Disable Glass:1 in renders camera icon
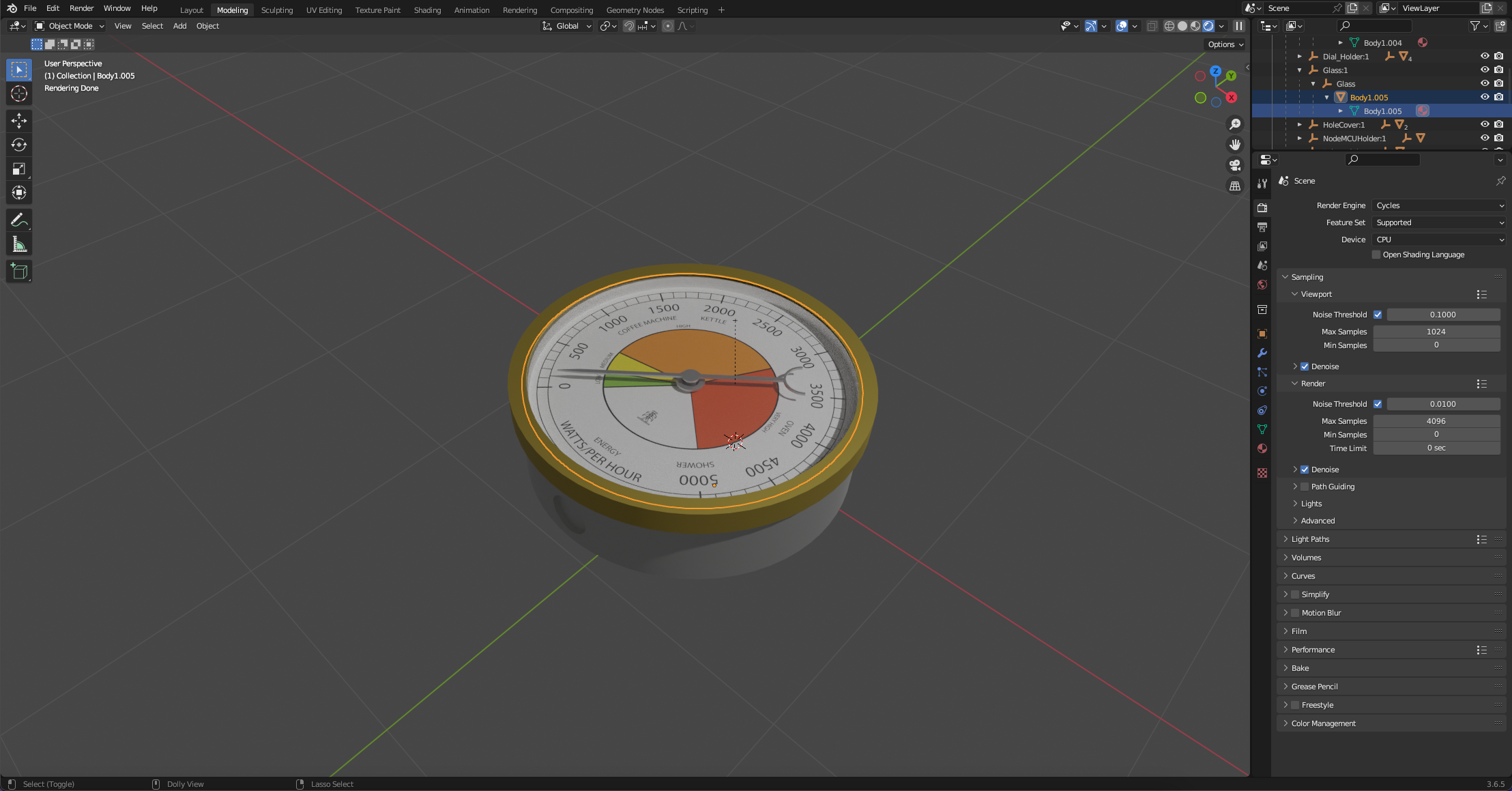 click(1498, 70)
